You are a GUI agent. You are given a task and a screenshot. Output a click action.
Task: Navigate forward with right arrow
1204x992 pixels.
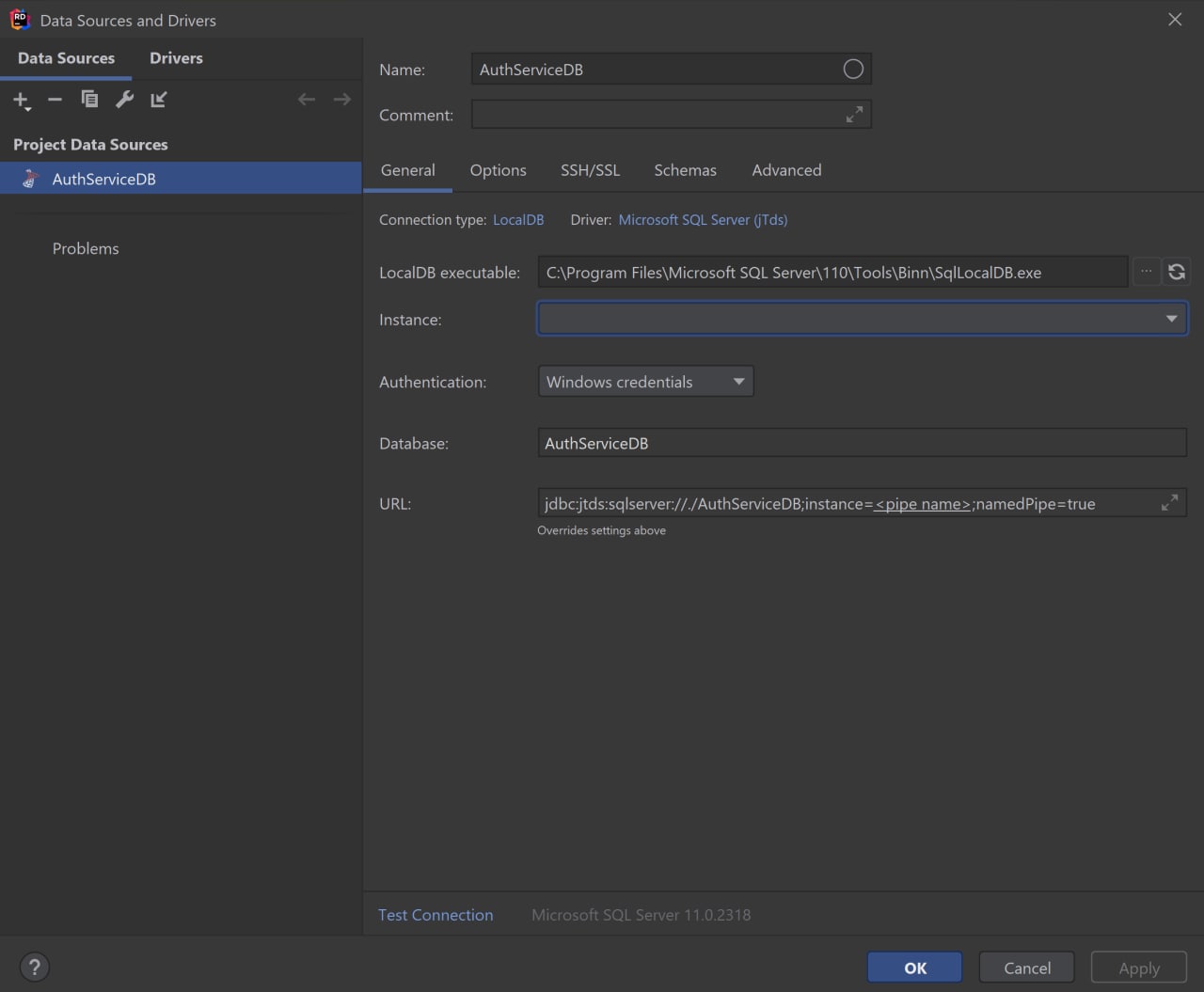[341, 99]
